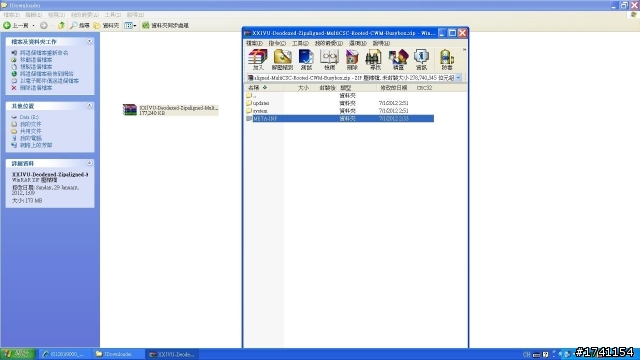This screenshot has height=360, width=640.
Task: Sort WinRAR list by CRC32 column
Action: tap(424, 88)
